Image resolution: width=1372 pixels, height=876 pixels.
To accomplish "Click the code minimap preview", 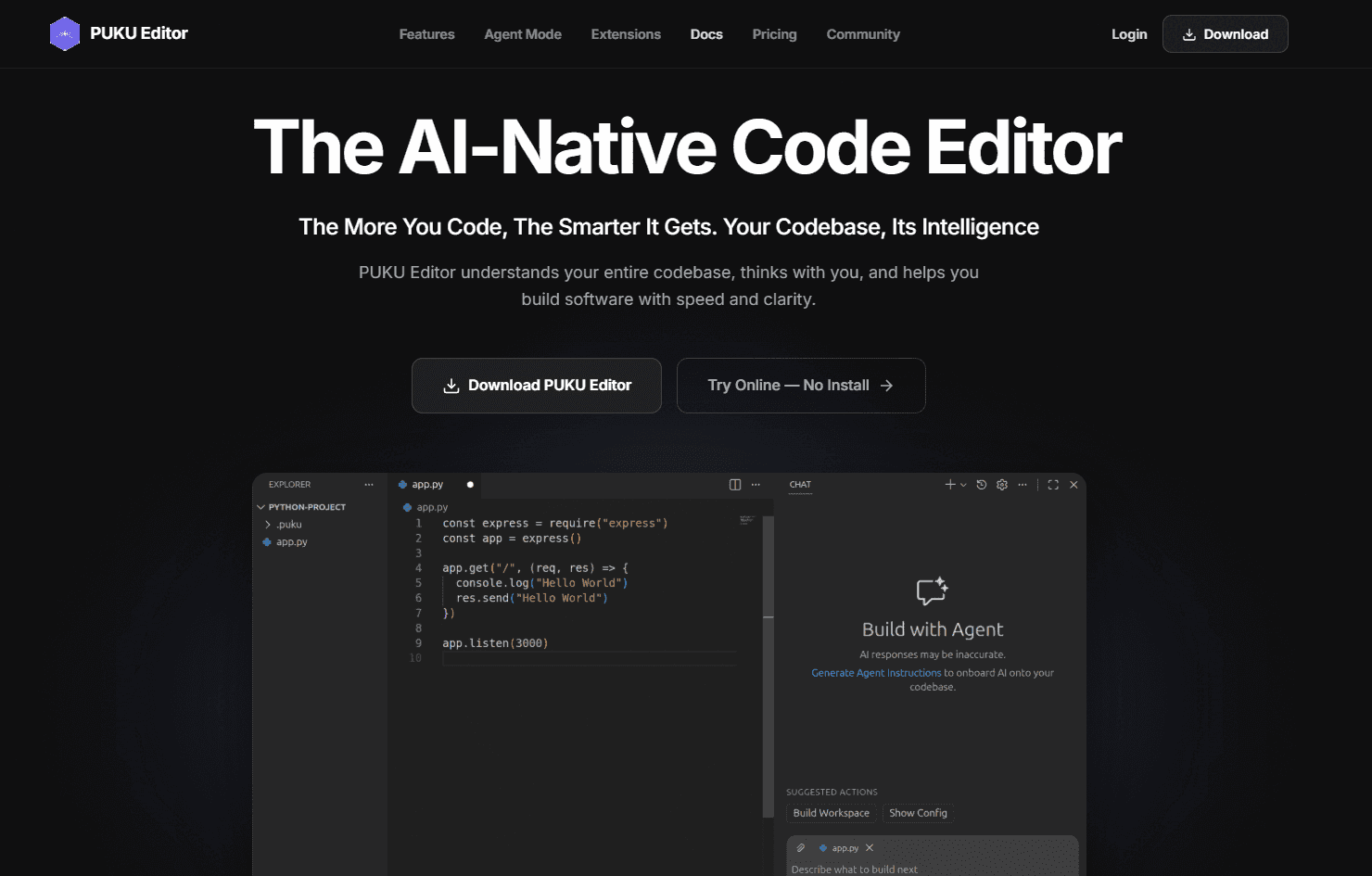I will coord(747,520).
